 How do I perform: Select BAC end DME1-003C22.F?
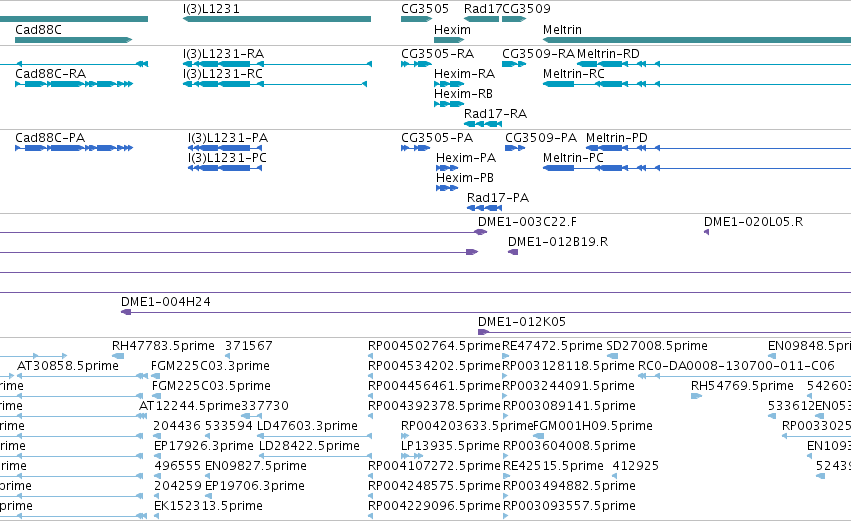click(x=528, y=222)
